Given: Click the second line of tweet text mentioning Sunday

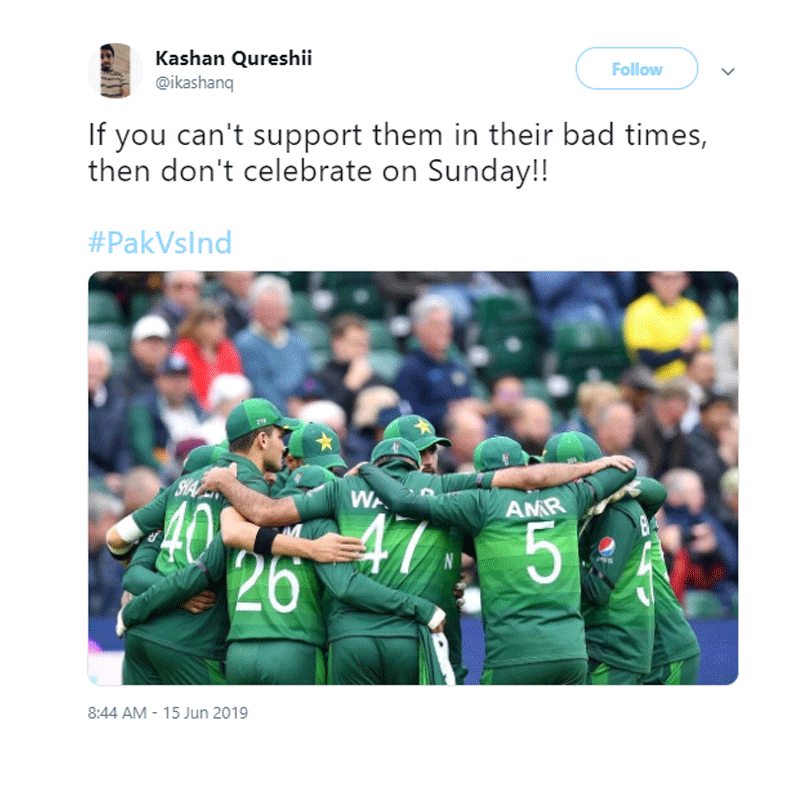Looking at the screenshot, I should [x=318, y=171].
